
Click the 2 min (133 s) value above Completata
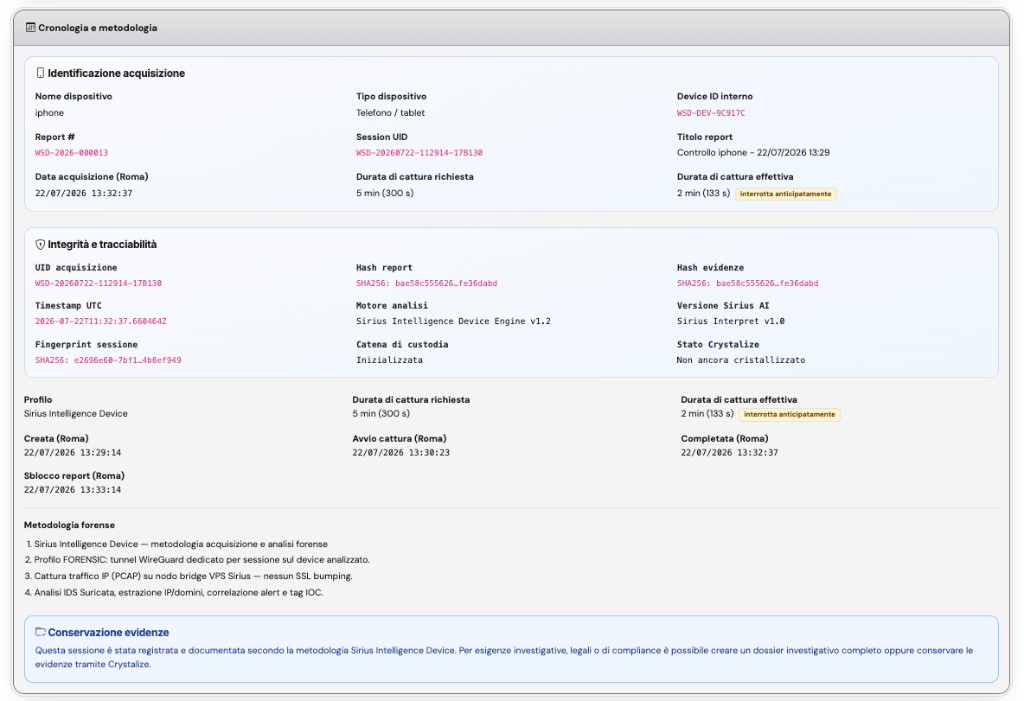point(707,414)
